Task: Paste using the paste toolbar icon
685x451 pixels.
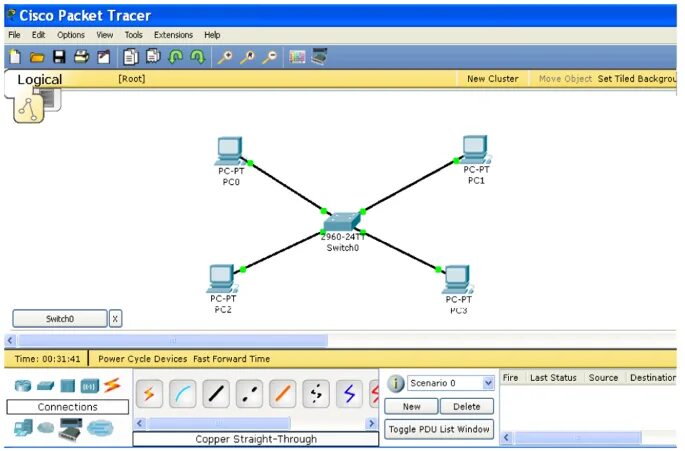Action: [153, 56]
